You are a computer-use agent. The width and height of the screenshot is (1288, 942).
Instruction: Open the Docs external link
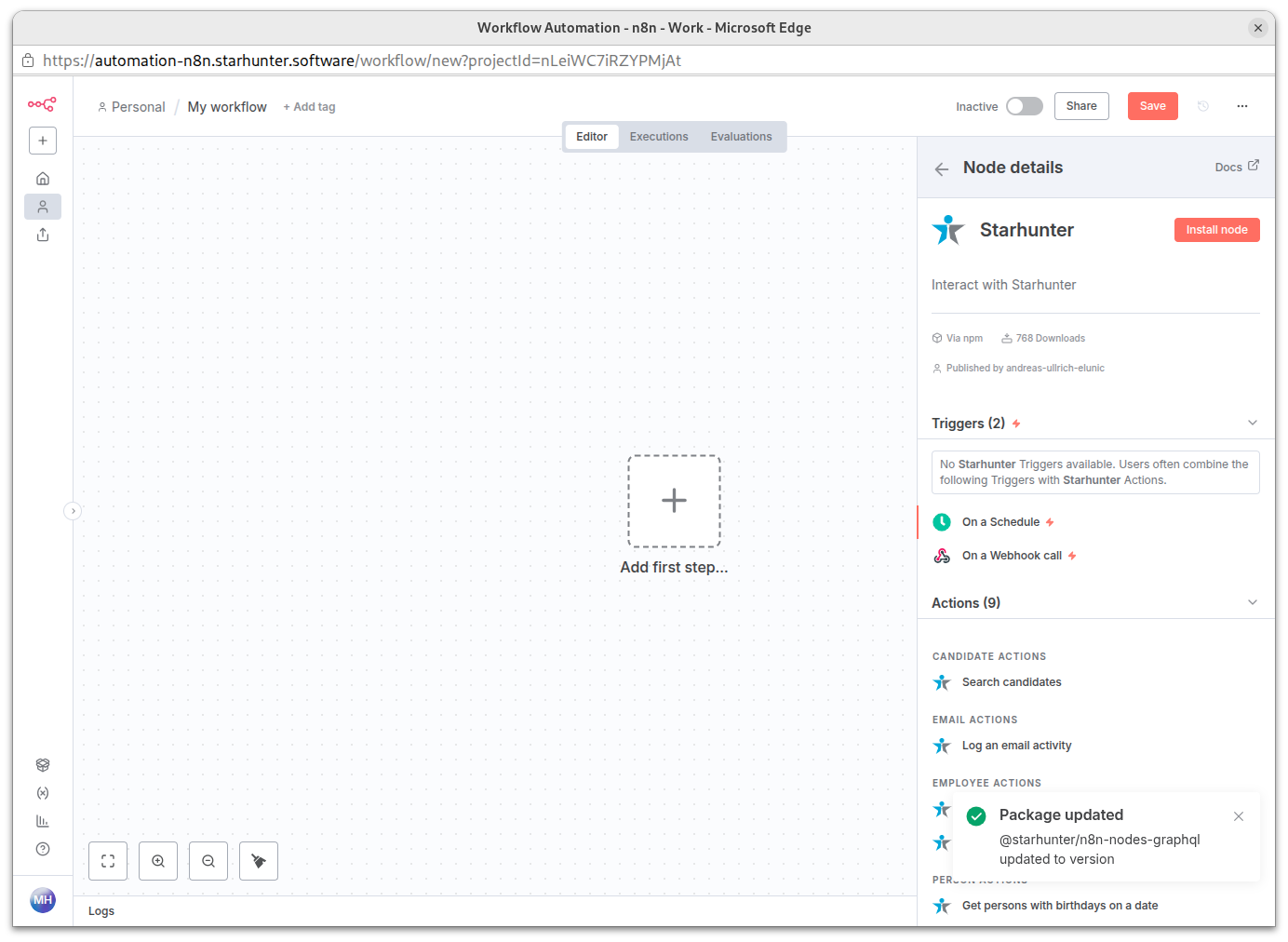tap(1237, 167)
